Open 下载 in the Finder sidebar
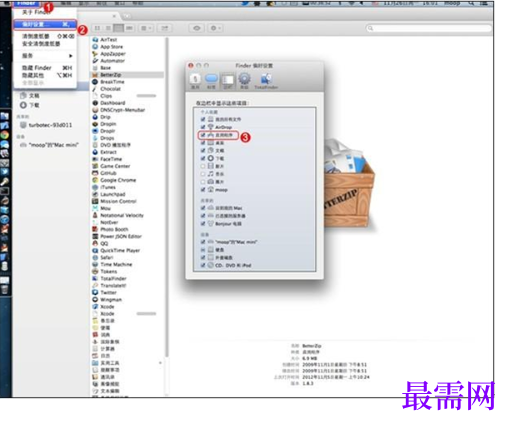This screenshot has height=427, width=514. pos(29,105)
